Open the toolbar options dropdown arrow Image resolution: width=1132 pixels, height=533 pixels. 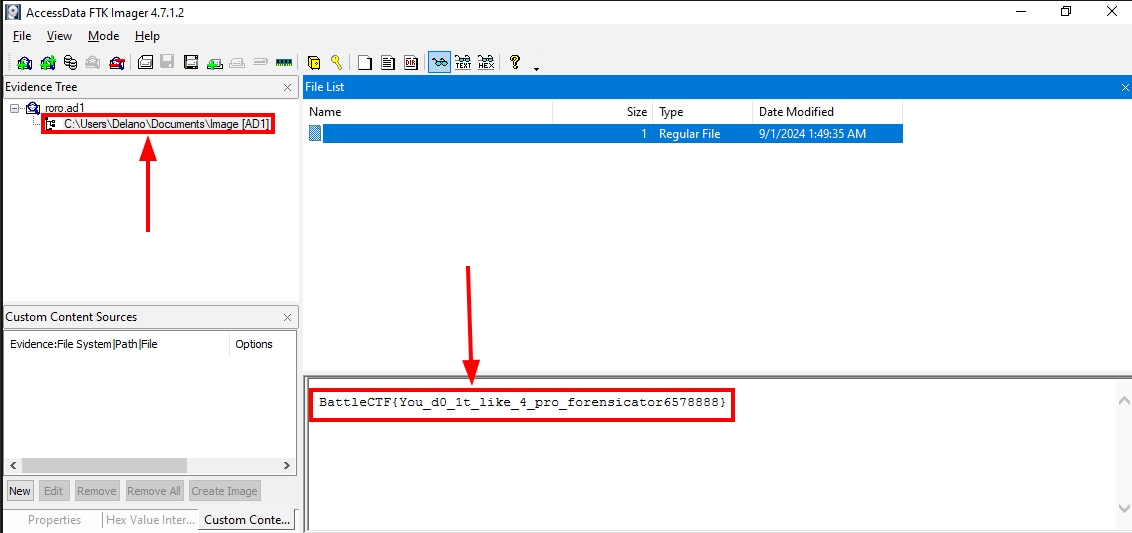pyautogui.click(x=536, y=69)
